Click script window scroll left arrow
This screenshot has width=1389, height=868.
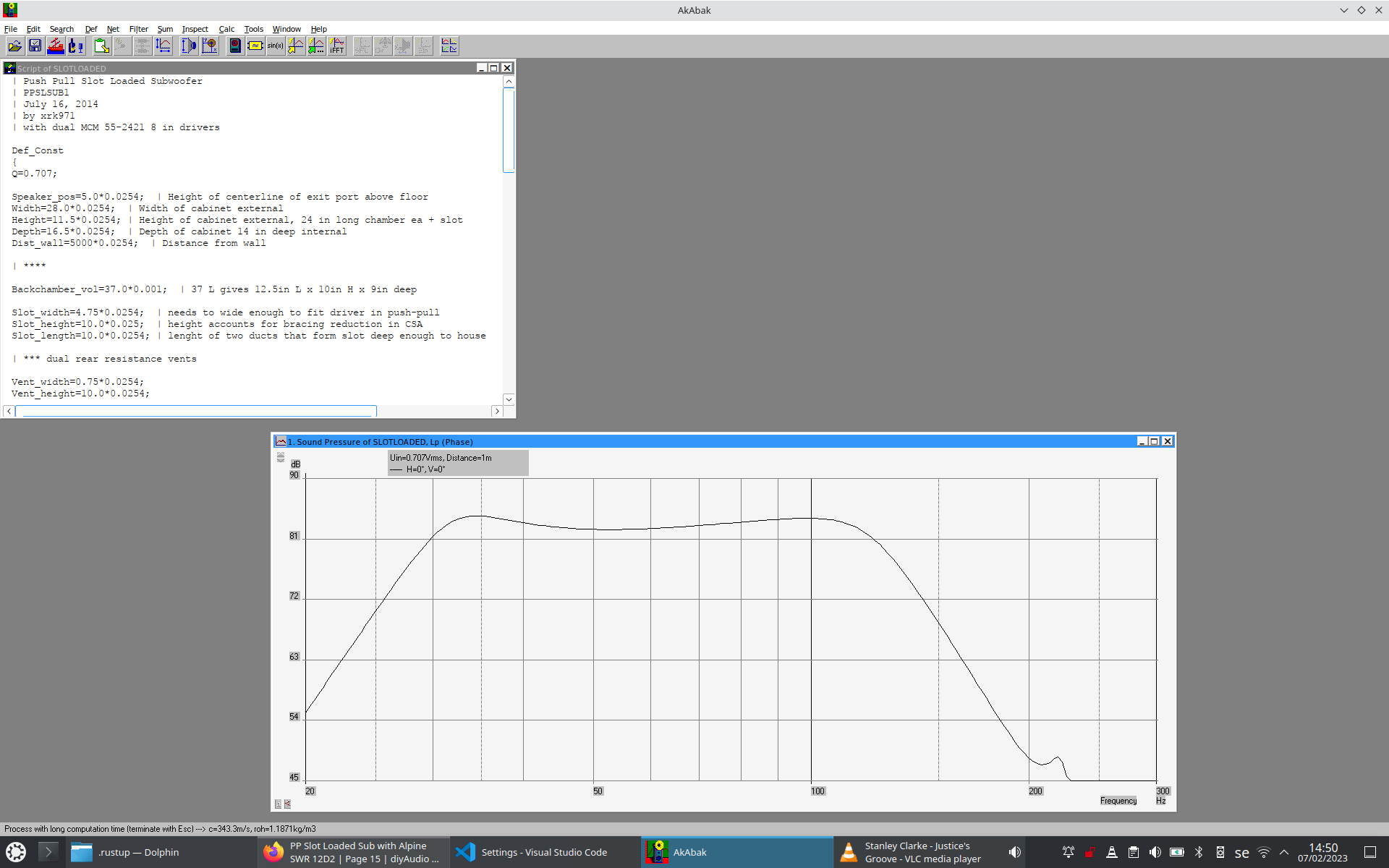(x=9, y=411)
